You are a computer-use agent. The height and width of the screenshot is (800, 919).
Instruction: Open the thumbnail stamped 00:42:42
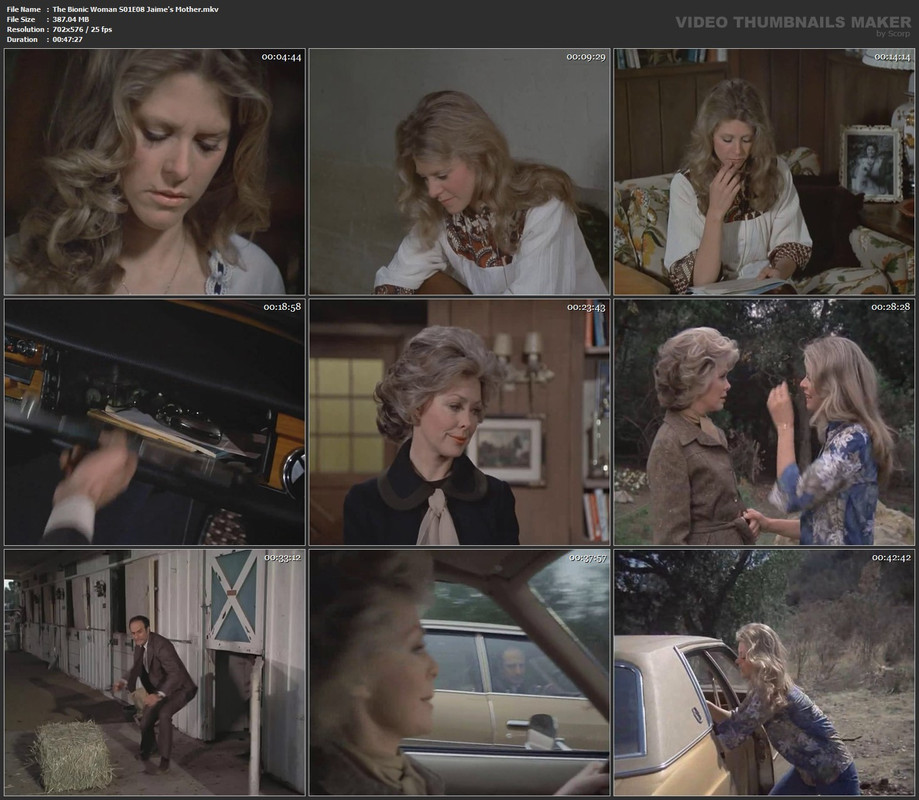tap(764, 672)
